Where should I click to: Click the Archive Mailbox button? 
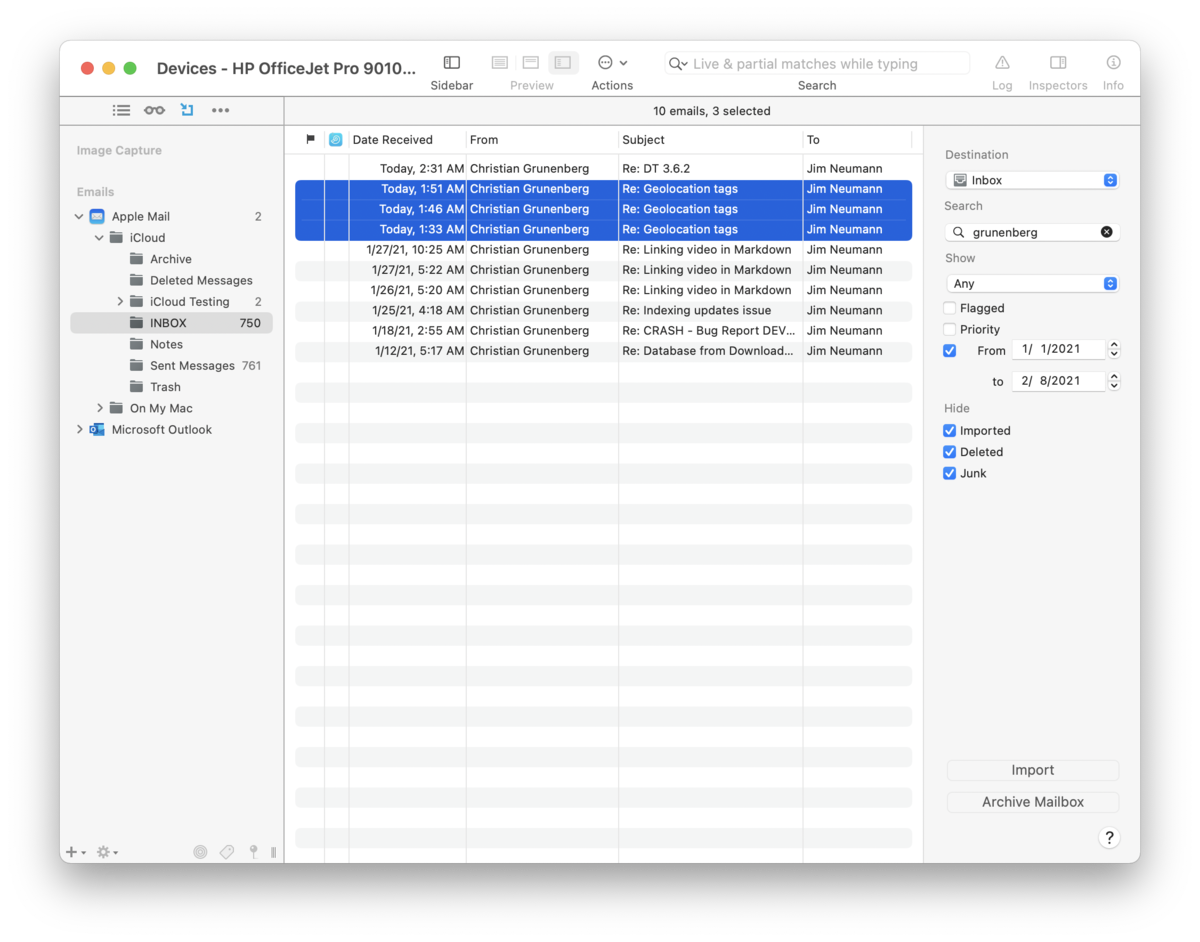click(1032, 802)
